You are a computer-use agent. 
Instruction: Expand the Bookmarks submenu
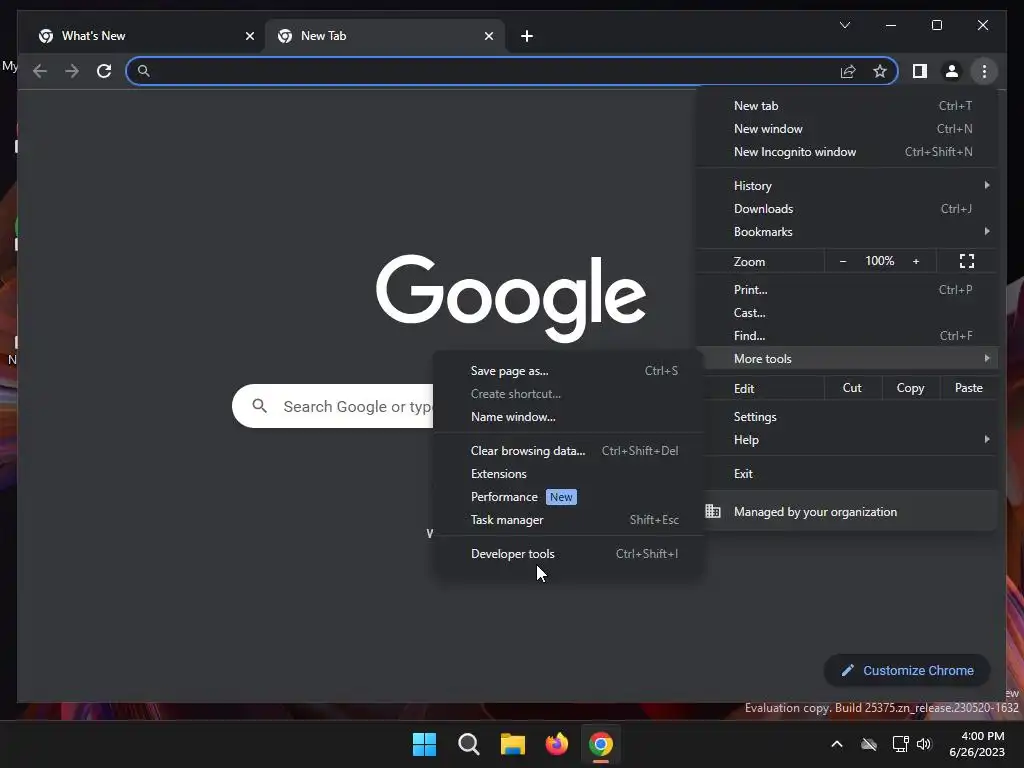(846, 232)
